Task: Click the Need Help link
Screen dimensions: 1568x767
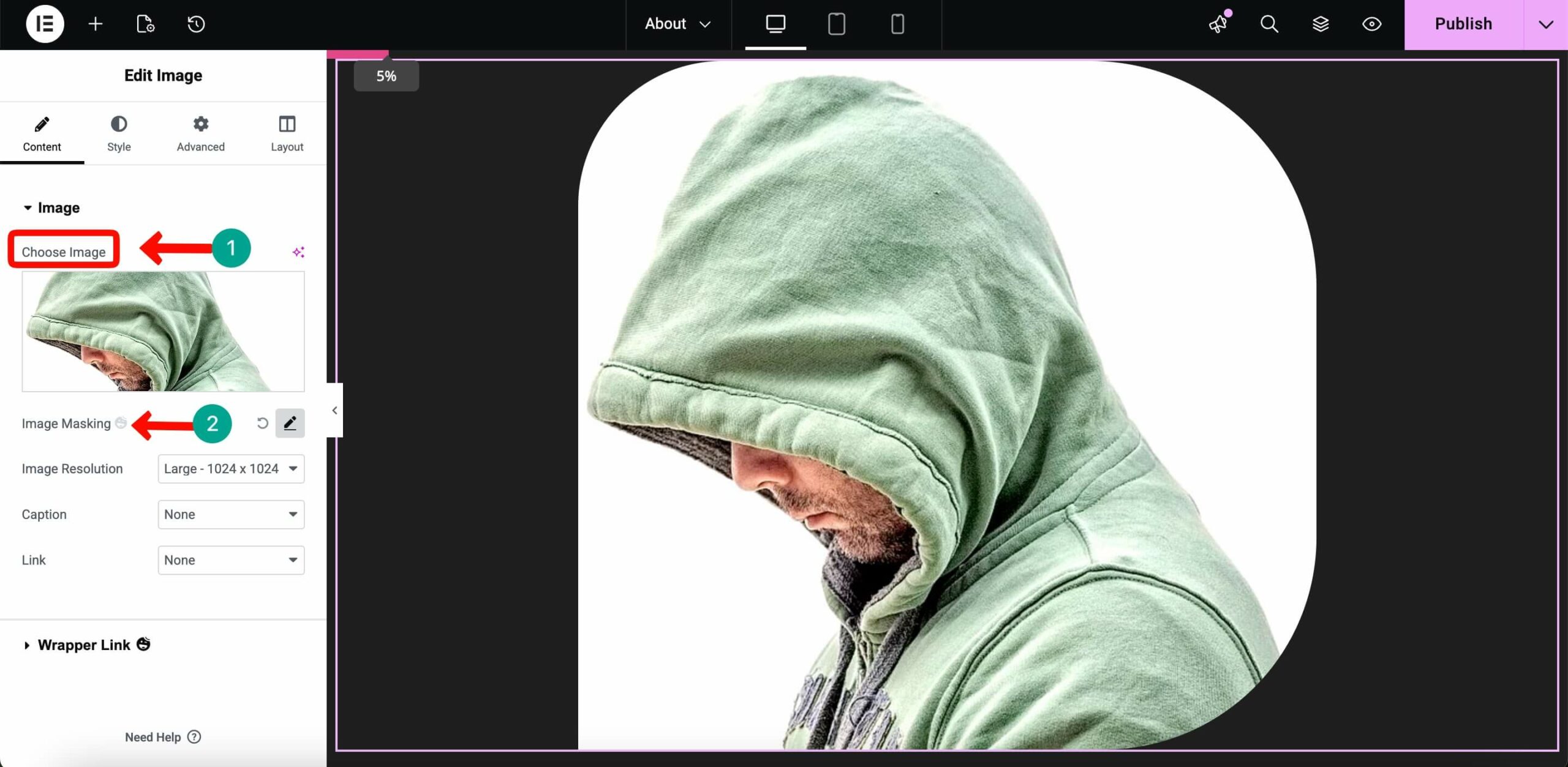Action: pos(153,737)
